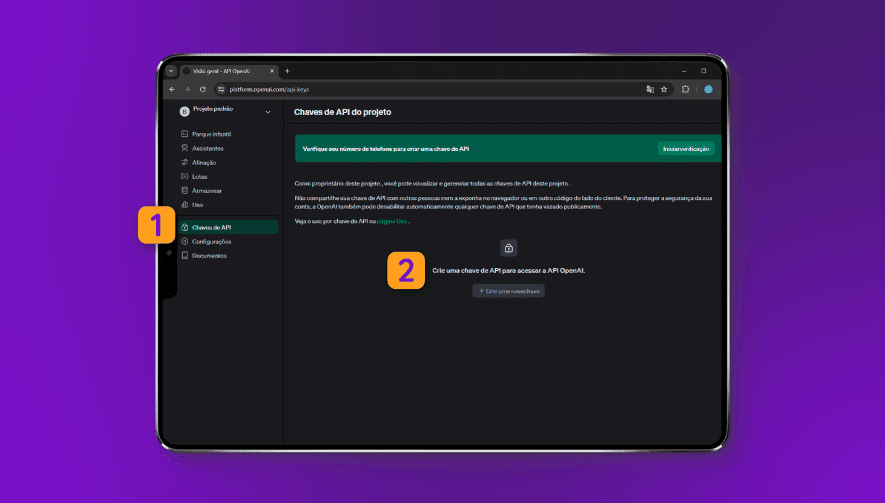Click the Verifique seu número de telefone banner text
885x503 pixels.
[x=386, y=149]
